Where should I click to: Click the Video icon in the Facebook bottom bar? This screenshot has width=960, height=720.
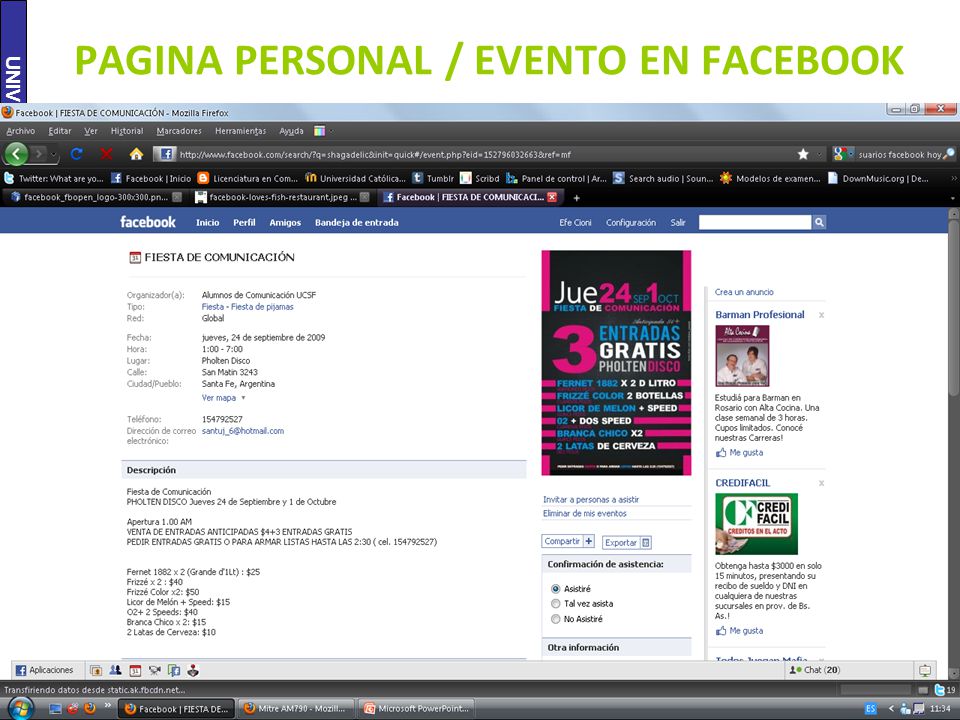[x=154, y=670]
